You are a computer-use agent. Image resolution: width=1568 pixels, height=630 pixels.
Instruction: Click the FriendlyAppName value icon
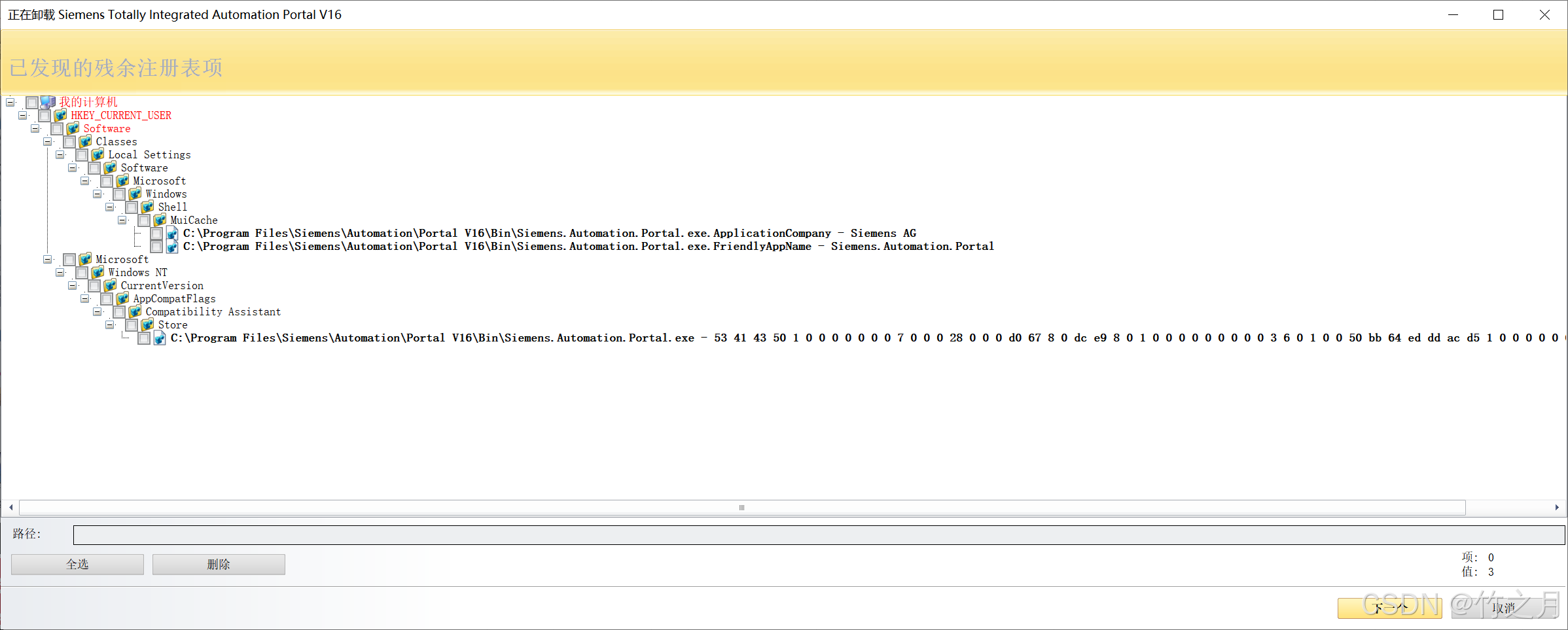(x=172, y=247)
